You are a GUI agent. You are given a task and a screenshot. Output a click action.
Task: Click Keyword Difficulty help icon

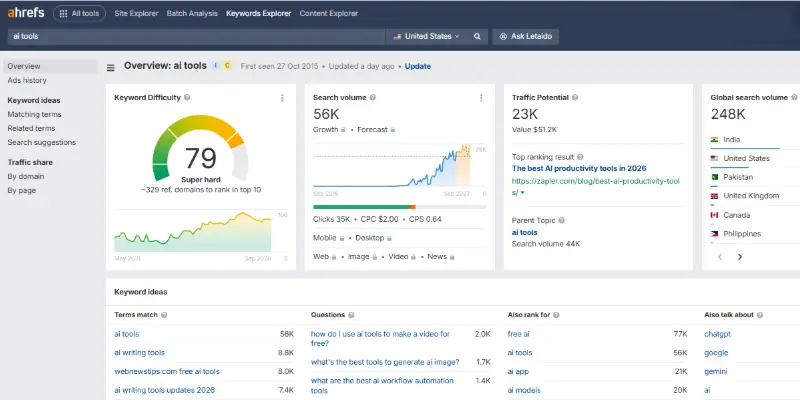click(187, 97)
